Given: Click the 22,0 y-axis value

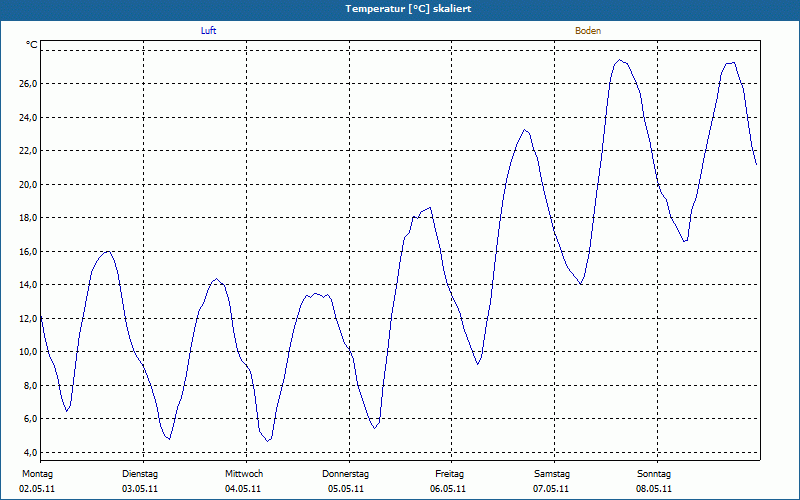Looking at the screenshot, I should tap(29, 151).
